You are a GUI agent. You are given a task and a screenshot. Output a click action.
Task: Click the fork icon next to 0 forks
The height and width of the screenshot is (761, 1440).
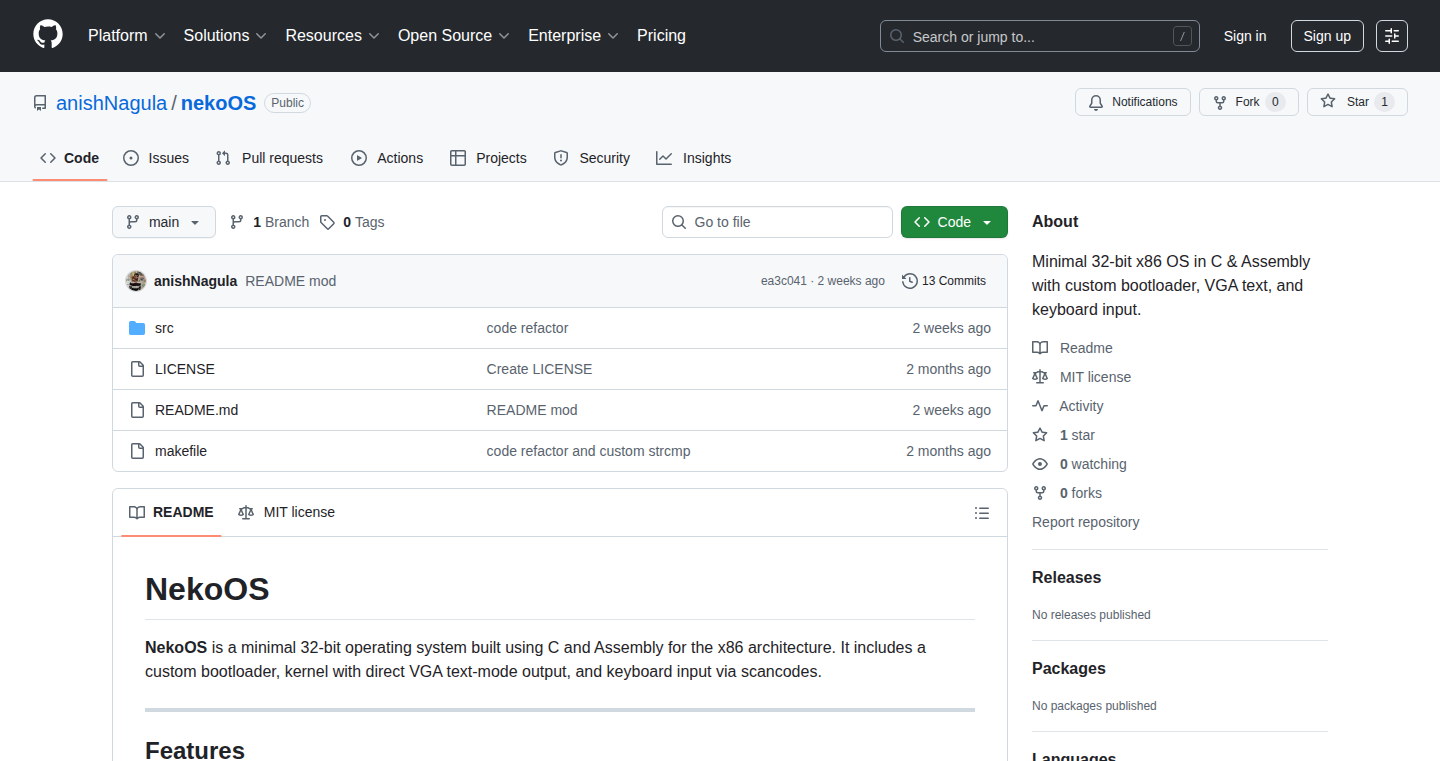[x=1040, y=493]
